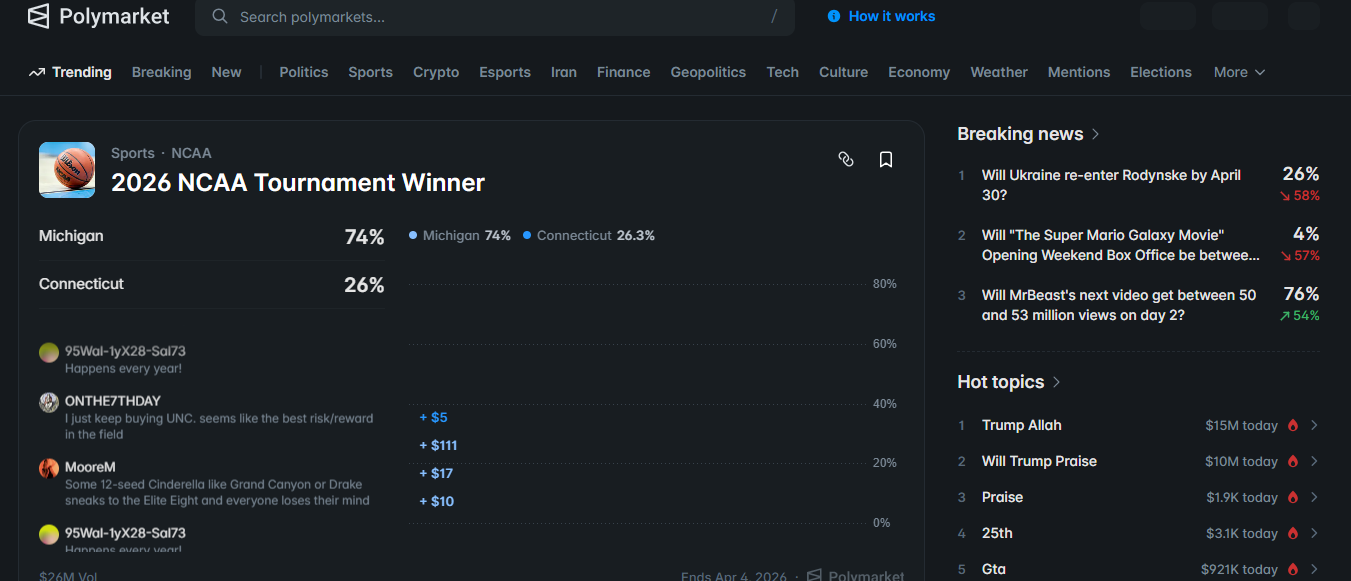Click the + $17 trade amount
This screenshot has width=1351, height=581.
click(x=436, y=473)
